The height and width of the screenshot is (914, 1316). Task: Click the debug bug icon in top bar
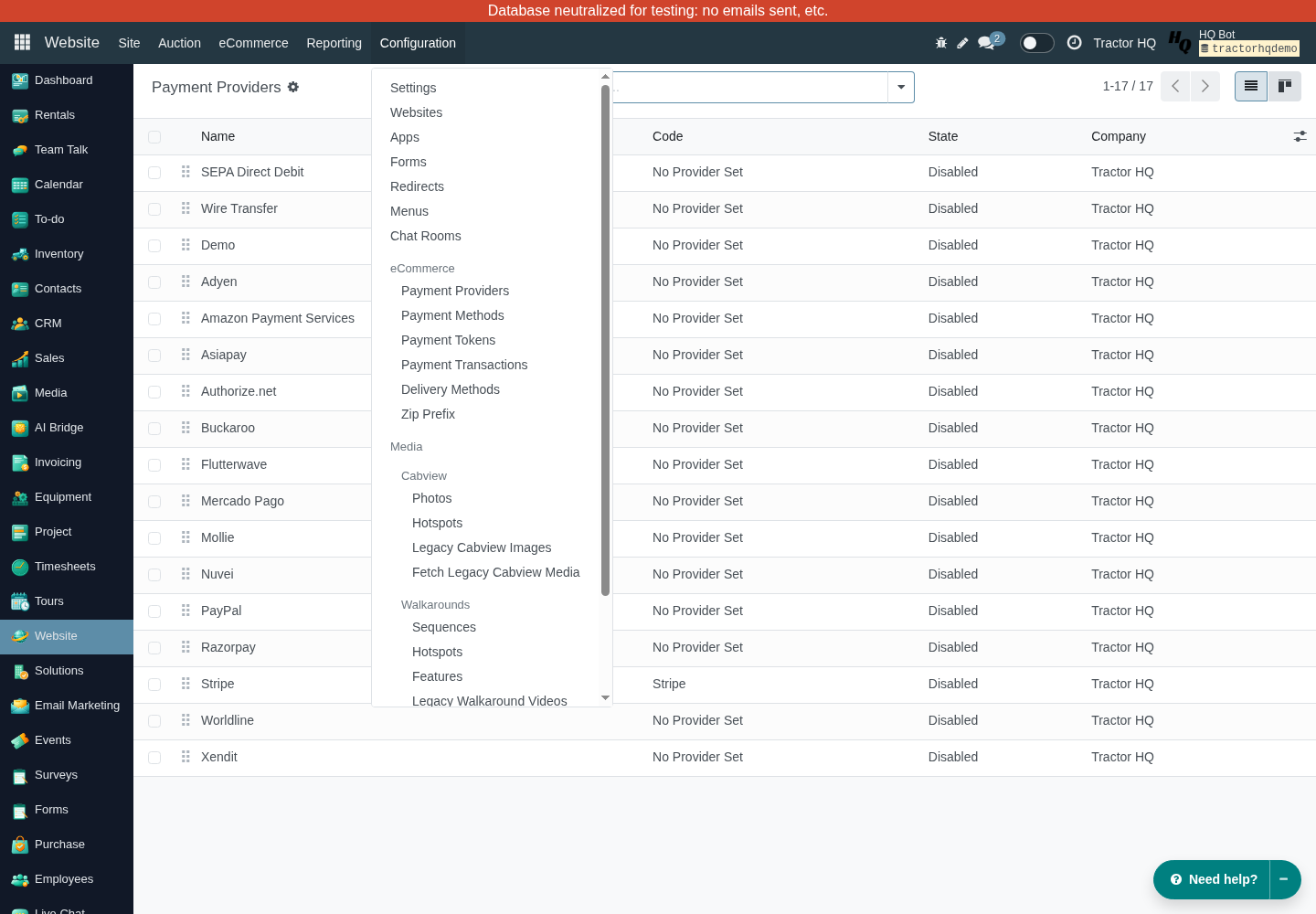coord(941,43)
